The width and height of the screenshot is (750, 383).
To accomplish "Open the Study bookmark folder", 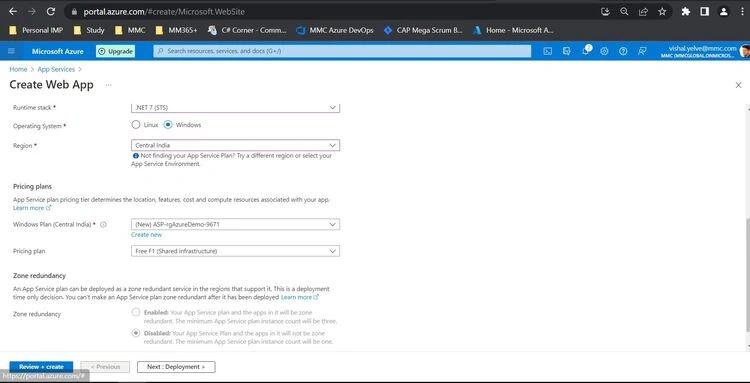I will (89, 30).
